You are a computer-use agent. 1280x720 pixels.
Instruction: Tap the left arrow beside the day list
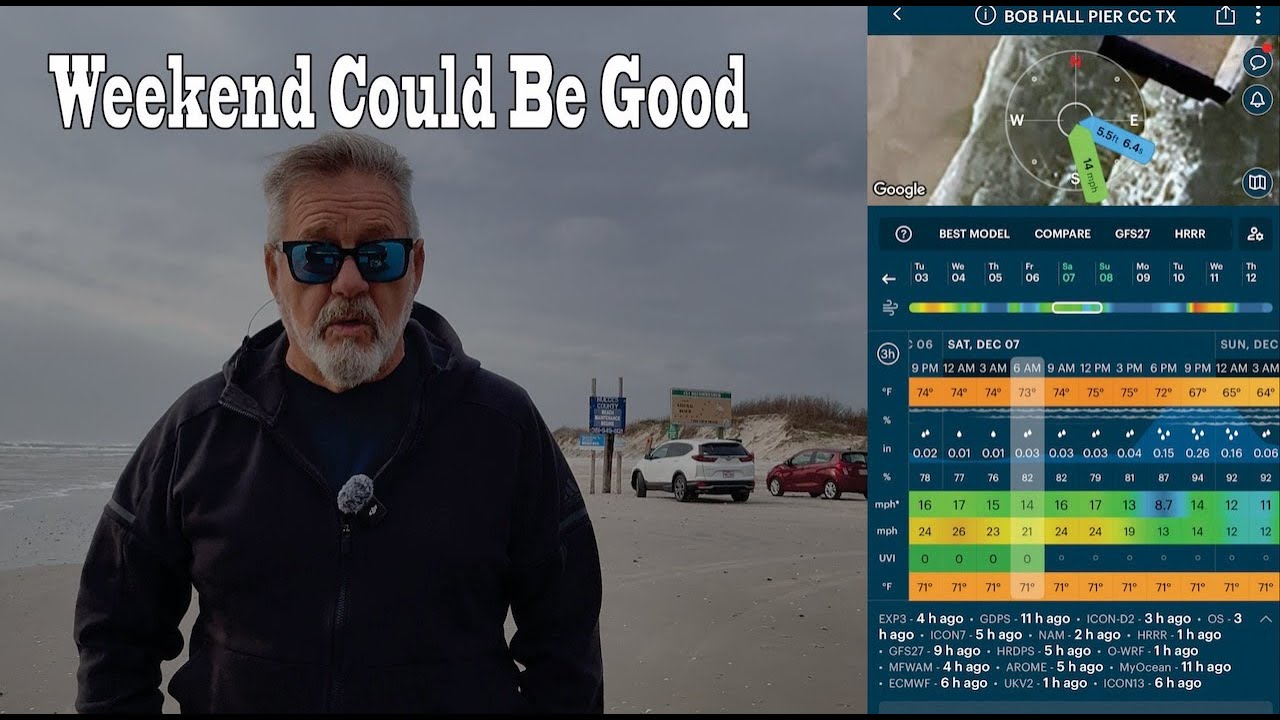(888, 279)
